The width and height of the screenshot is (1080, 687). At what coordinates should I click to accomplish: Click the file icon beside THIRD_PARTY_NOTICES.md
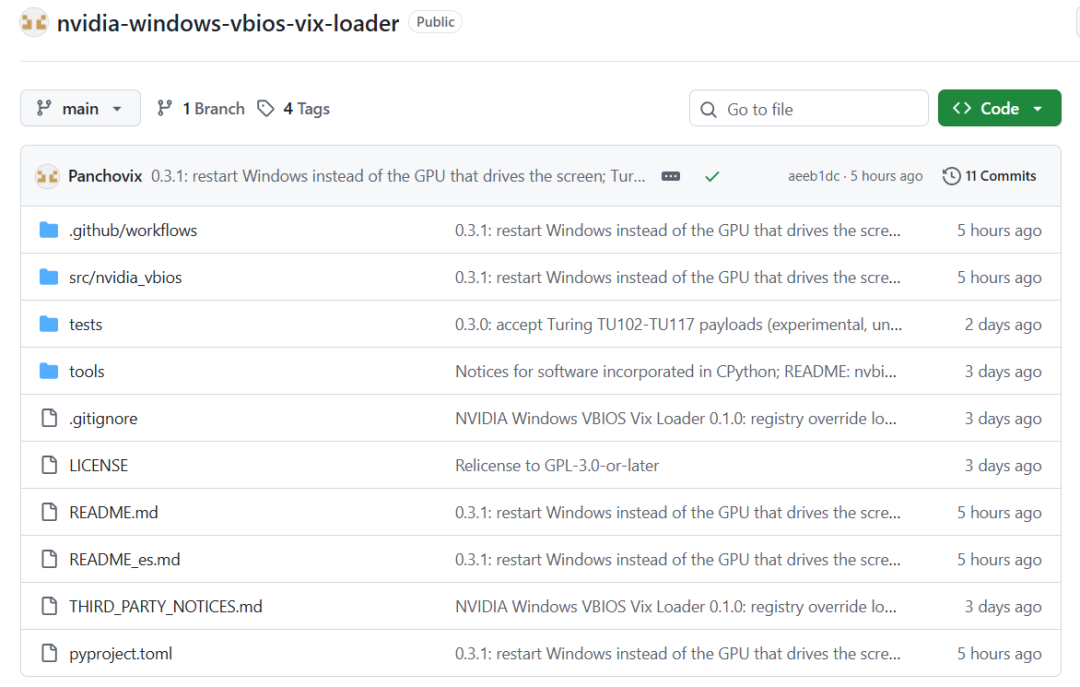coord(49,606)
